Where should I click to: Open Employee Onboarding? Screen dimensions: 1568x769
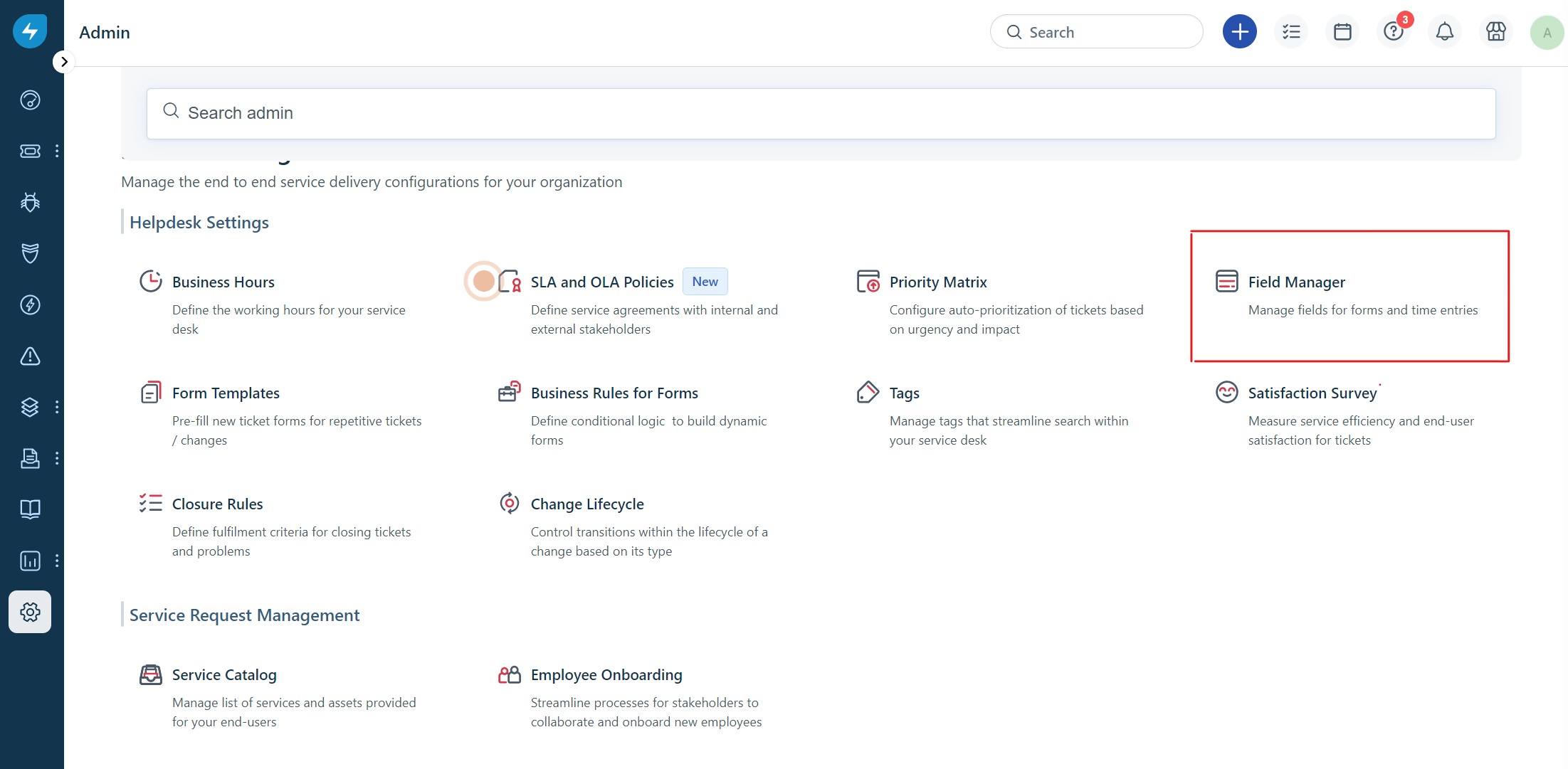click(606, 675)
